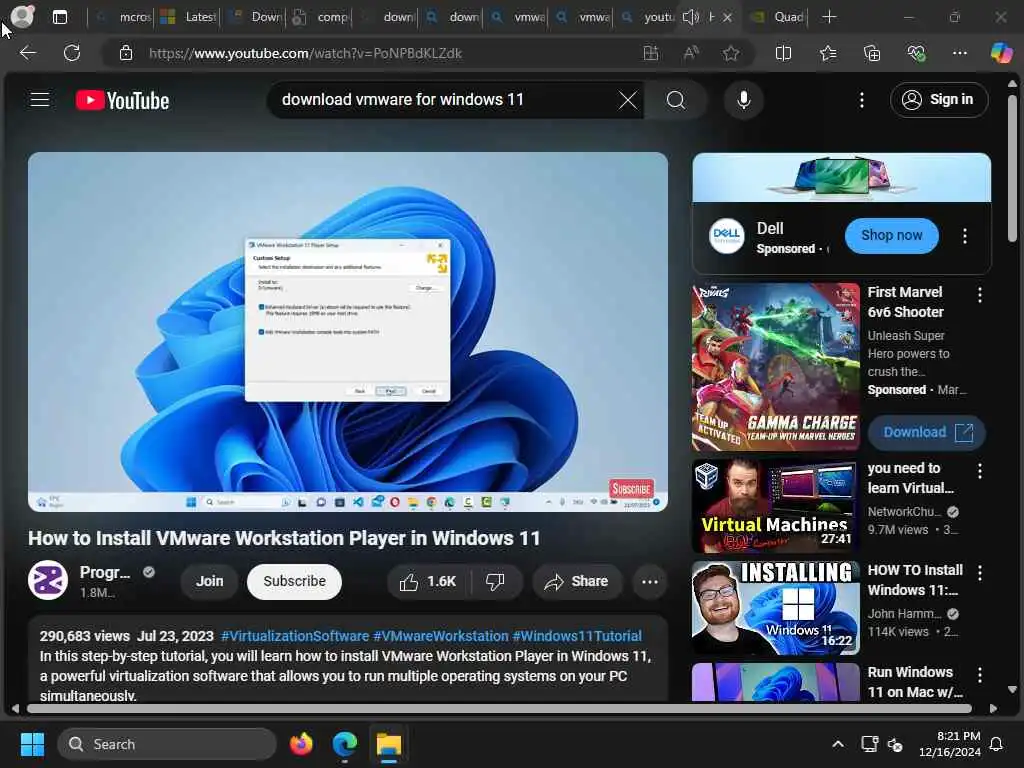Open the channel avatar

pyautogui.click(x=48, y=580)
